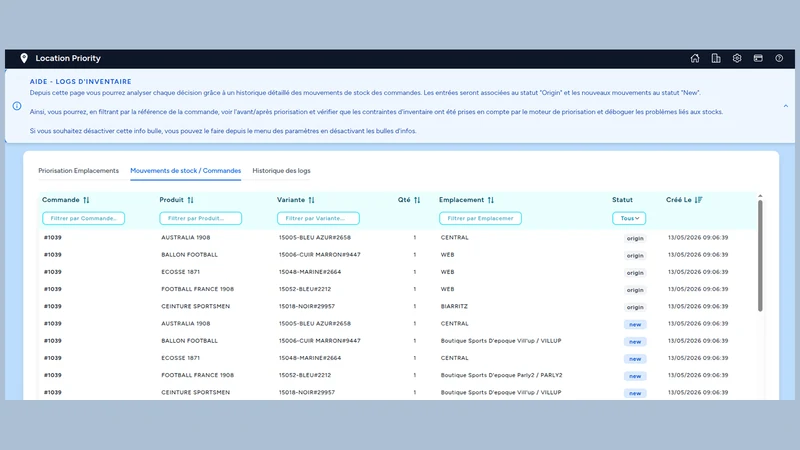This screenshot has width=800, height=450.
Task: Open the billing card icon
Action: (758, 58)
